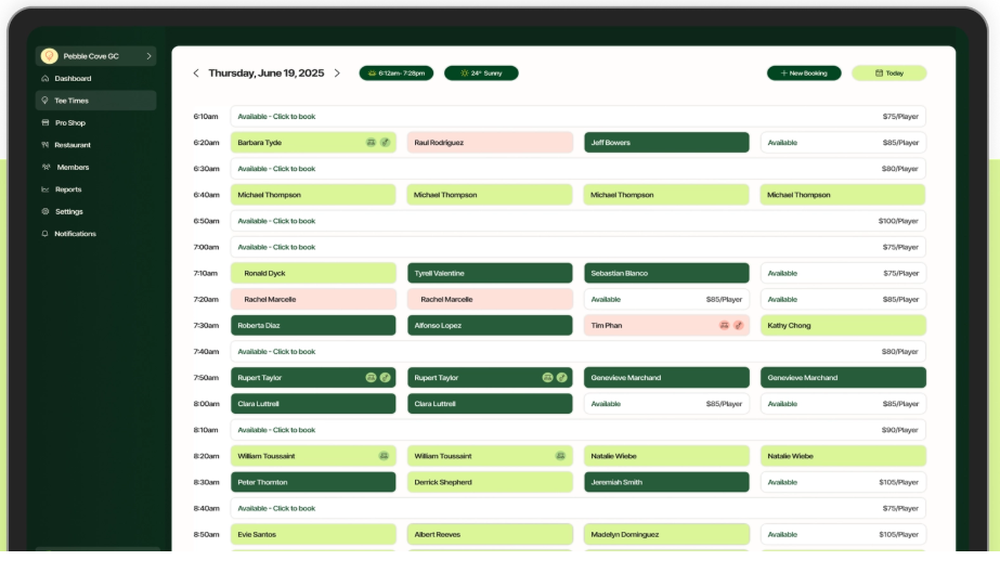Click the 8:20am time label
This screenshot has height=562, width=1000.
coord(206,457)
